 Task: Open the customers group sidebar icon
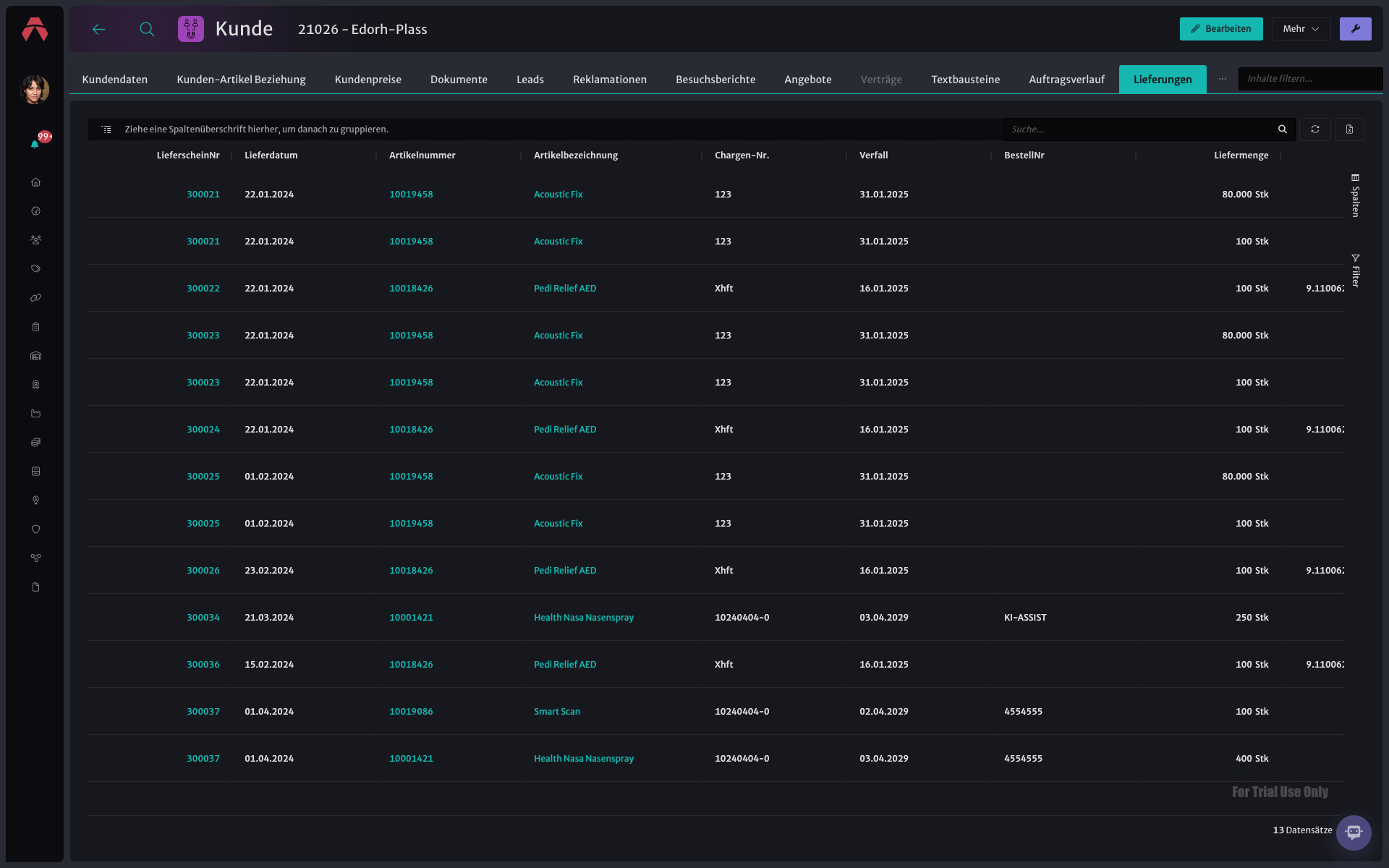coord(35,240)
